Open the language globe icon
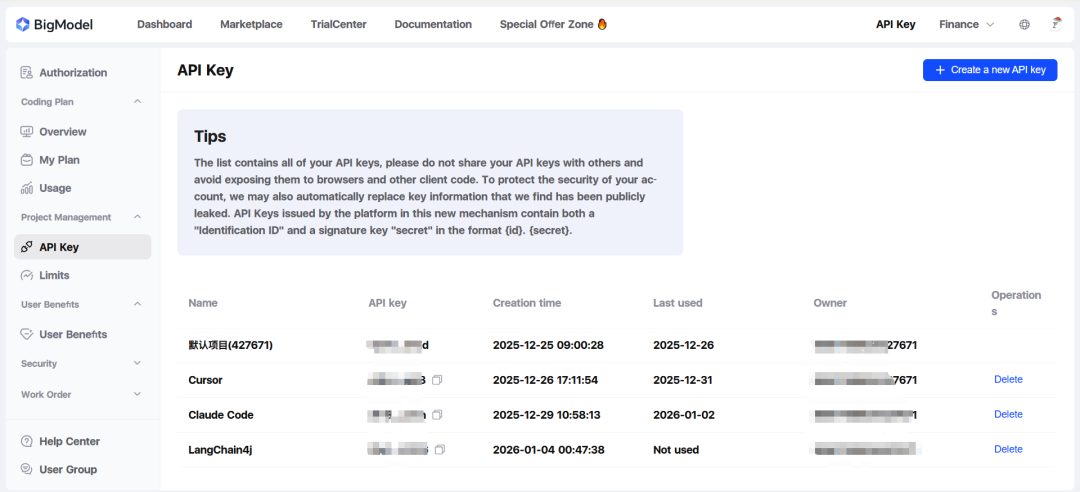This screenshot has width=1080, height=492. 1024,24
